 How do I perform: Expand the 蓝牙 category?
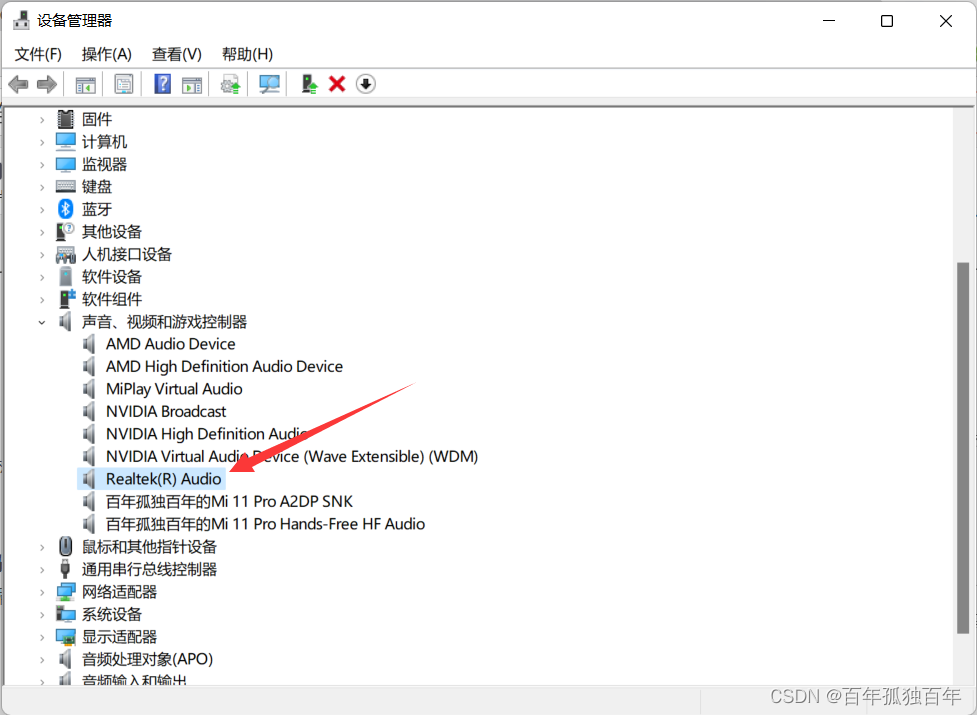(x=42, y=209)
